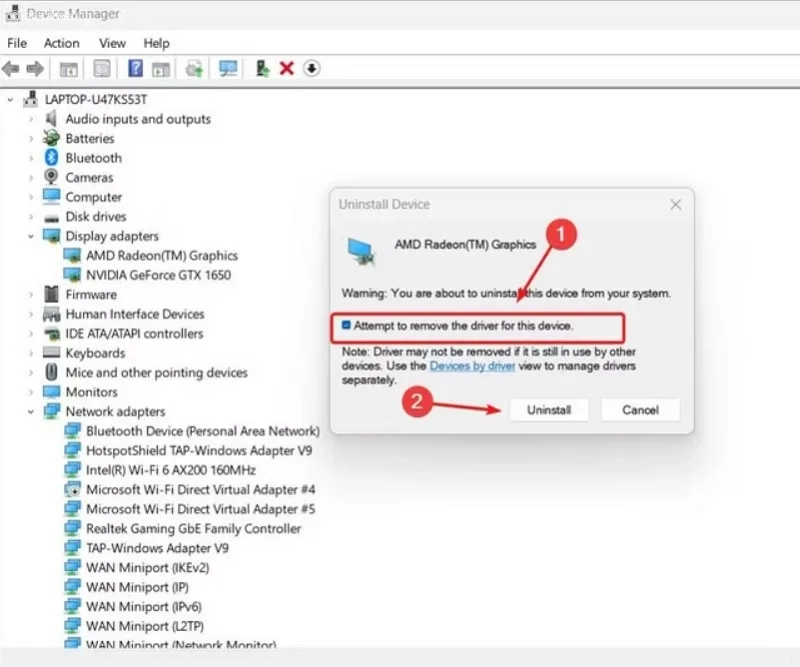The width and height of the screenshot is (800, 667).
Task: Click the Forward arrow toolbar icon
Action: 35,68
